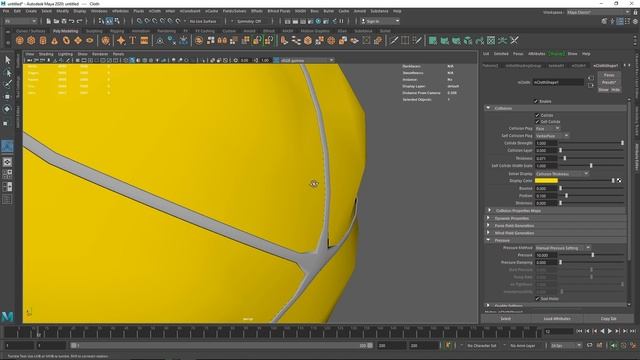Click the Pressure slider handle
The height and width of the screenshot is (360, 640).
(x=593, y=255)
